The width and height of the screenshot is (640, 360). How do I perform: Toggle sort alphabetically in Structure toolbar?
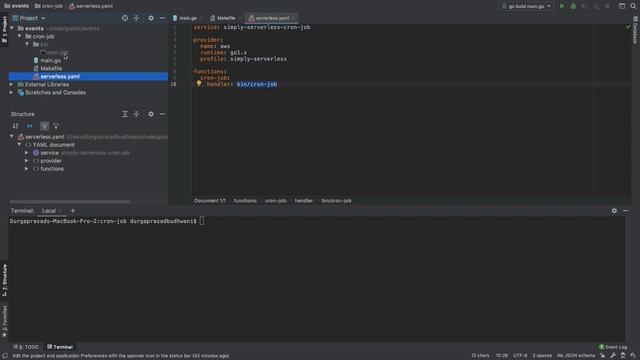pos(15,126)
